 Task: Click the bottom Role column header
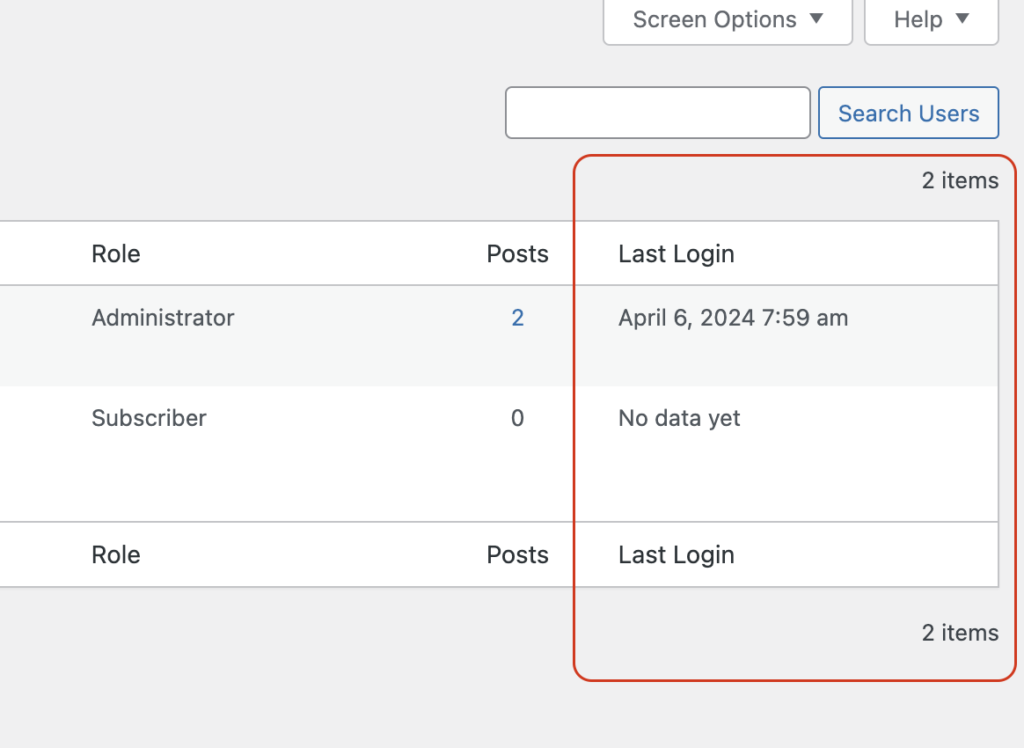tap(115, 554)
